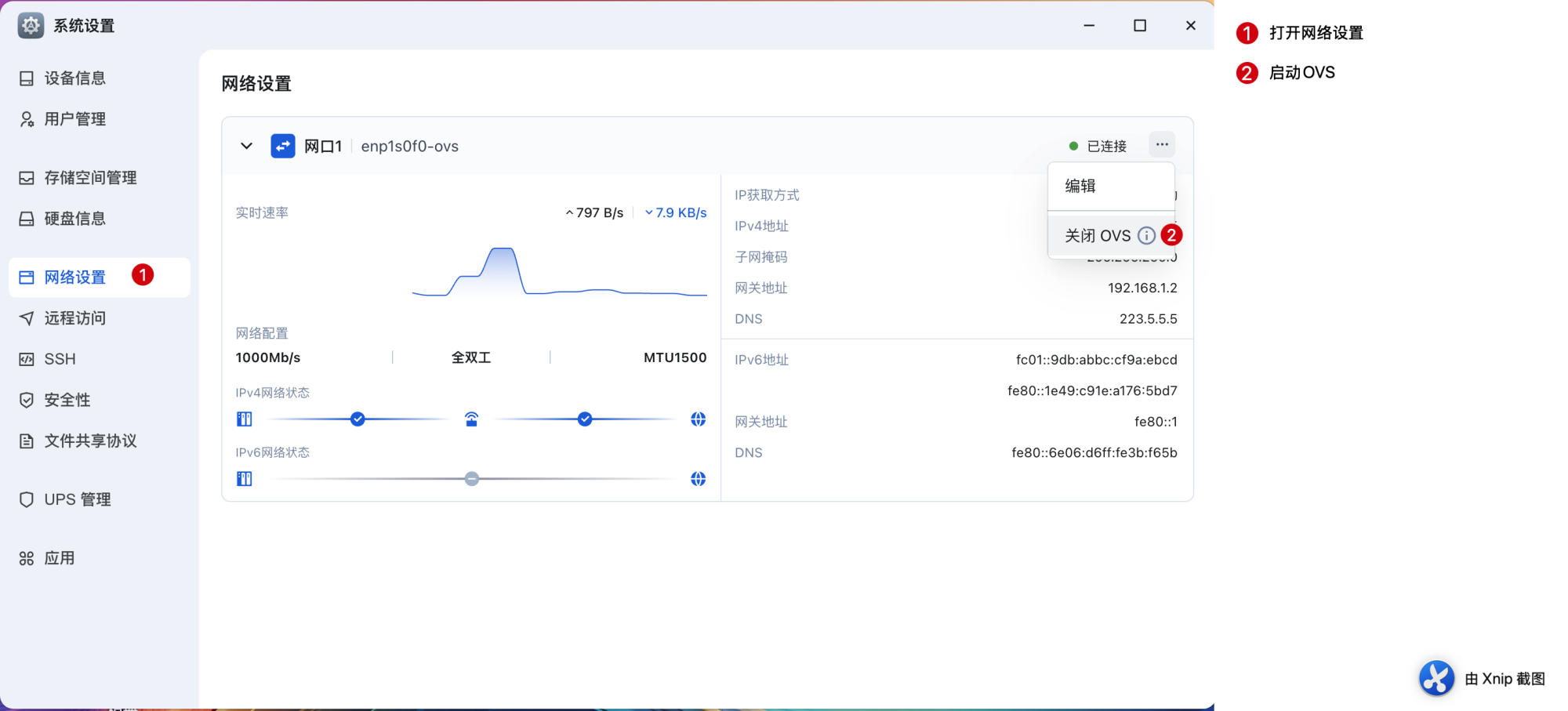Open the Apps (应用) section
This screenshot has height=711, width=1568.
[x=59, y=558]
